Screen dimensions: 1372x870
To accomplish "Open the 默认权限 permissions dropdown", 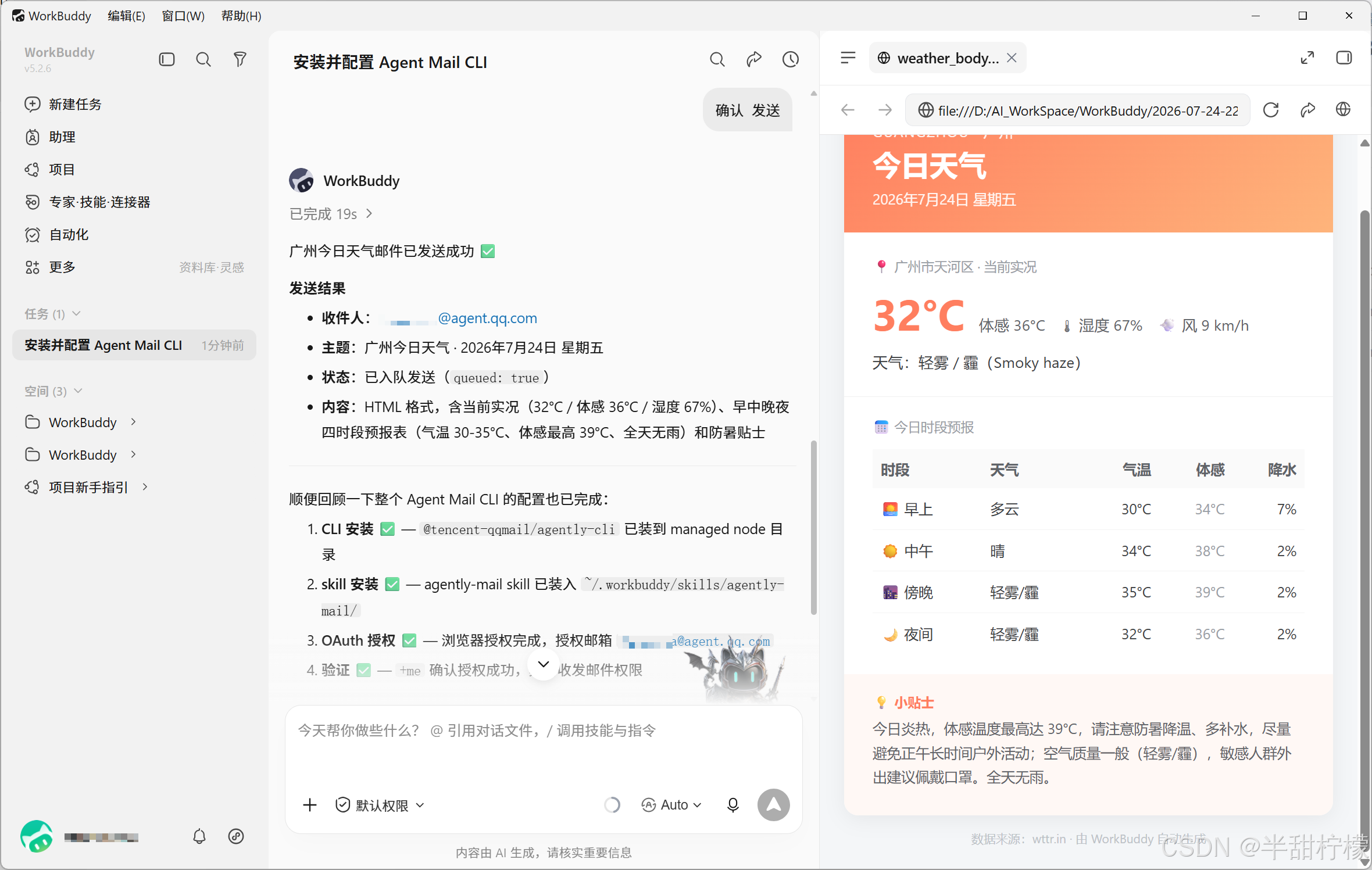I will tap(380, 805).
